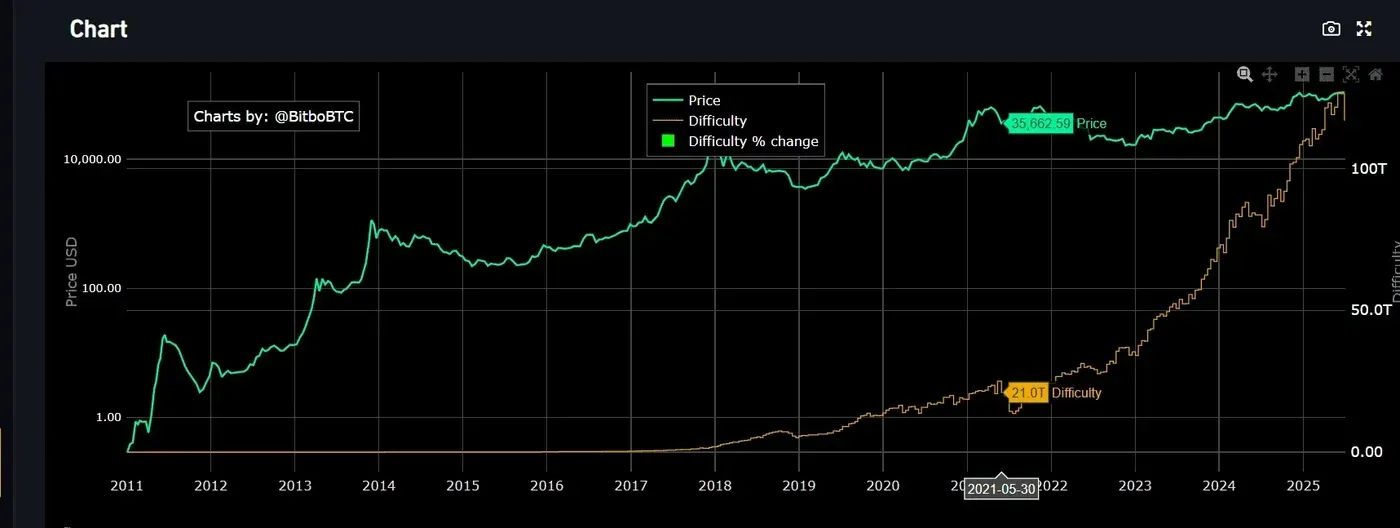The width and height of the screenshot is (1400, 528).
Task: Click the Price USD axis title
Action: pyautogui.click(x=71, y=272)
